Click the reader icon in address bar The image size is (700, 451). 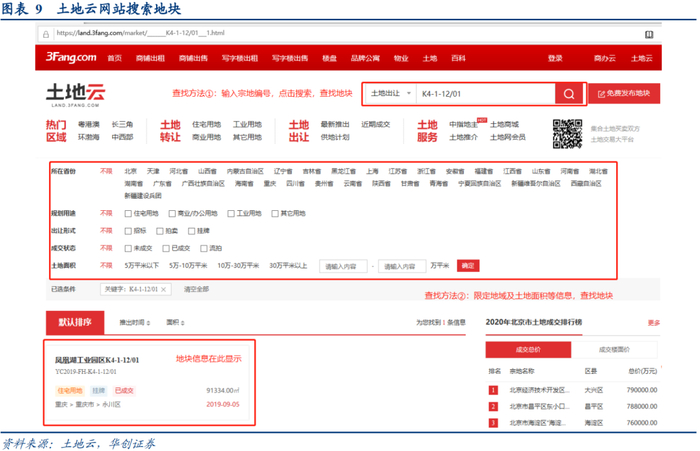click(x=649, y=34)
